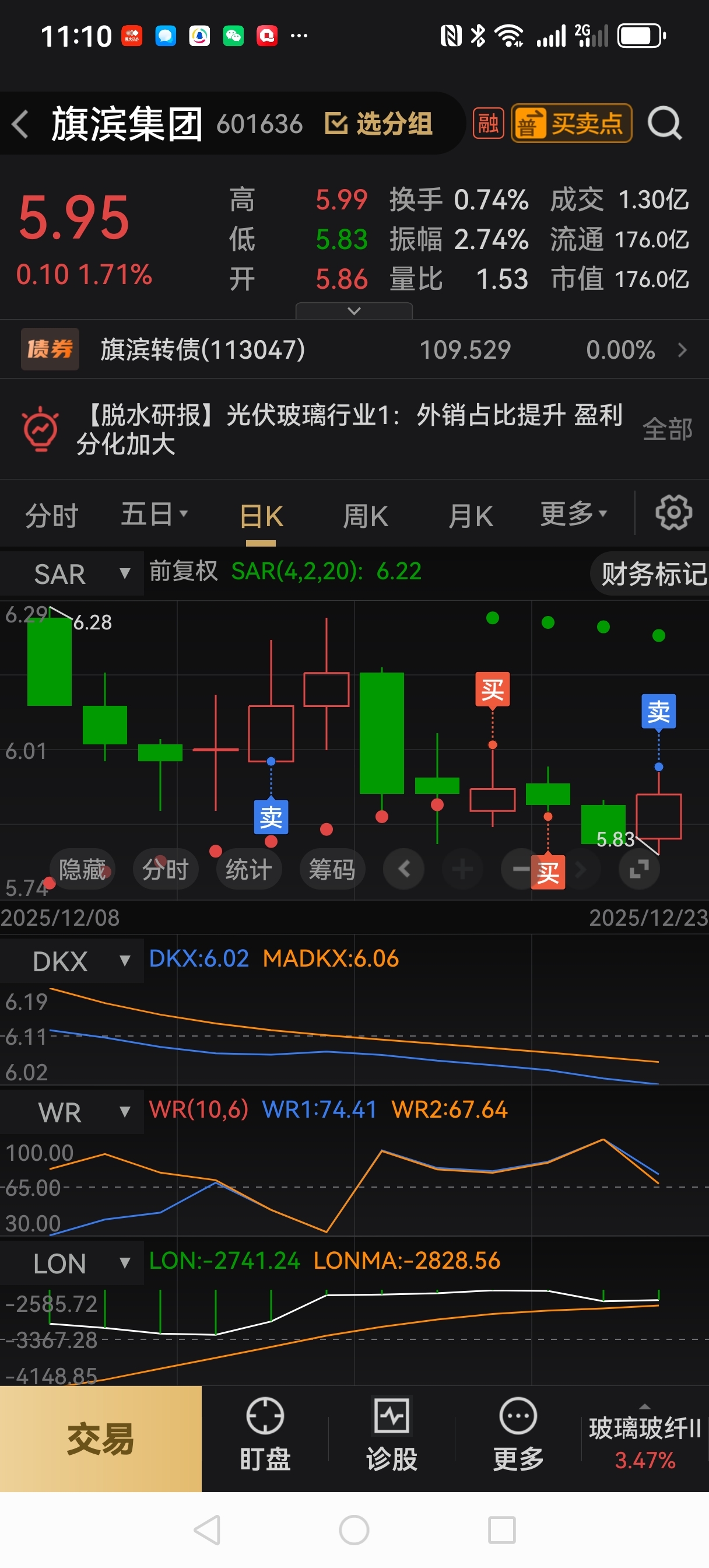Tap the 债券 tag icon
This screenshot has height=1568, width=709.
[x=50, y=349]
